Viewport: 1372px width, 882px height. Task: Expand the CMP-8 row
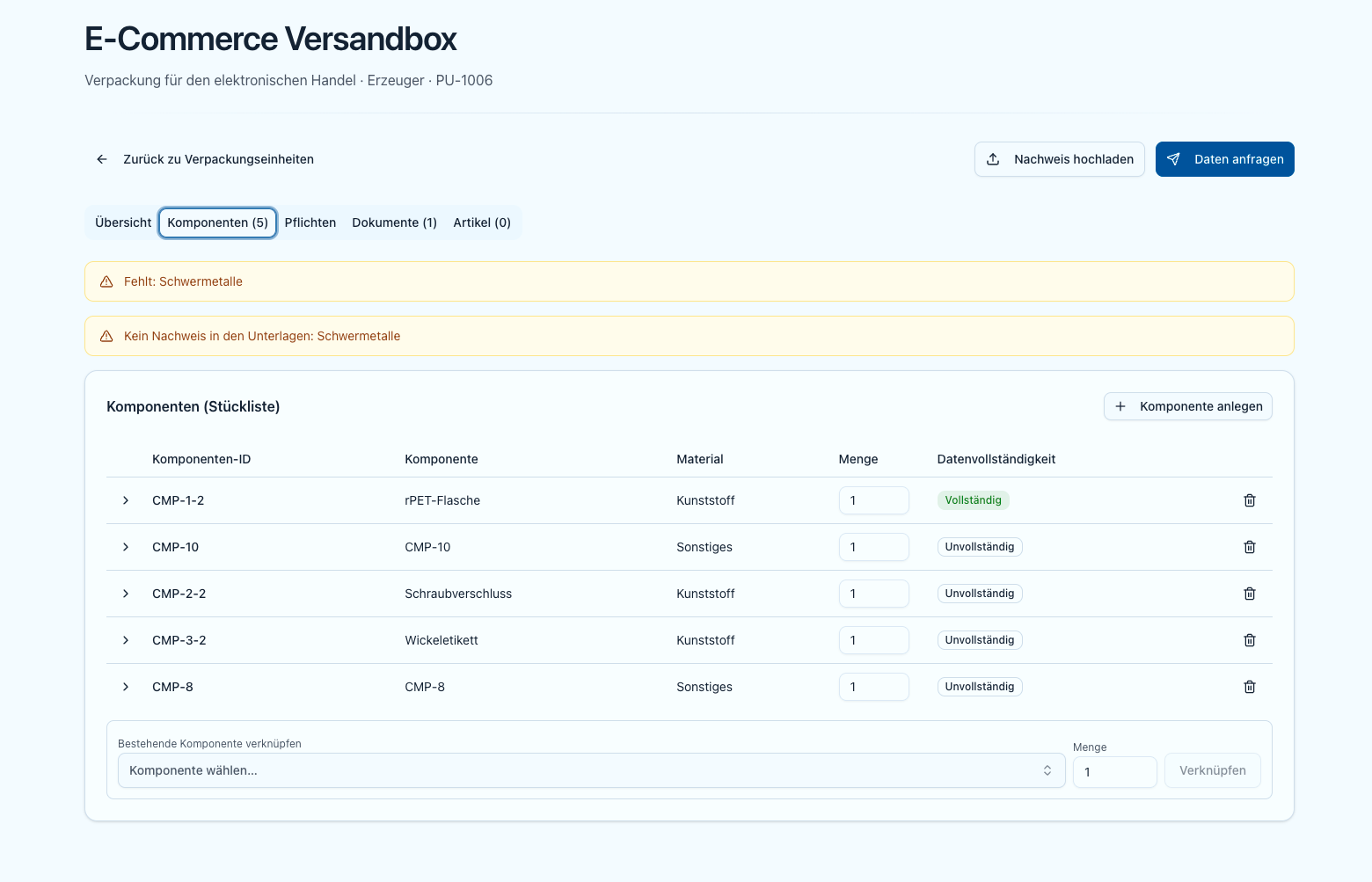pos(126,687)
